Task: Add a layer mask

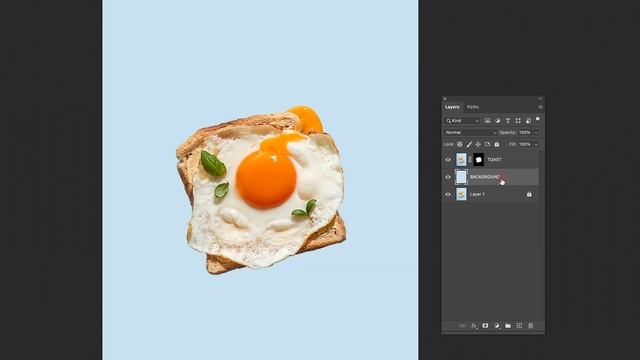Action: tap(485, 326)
